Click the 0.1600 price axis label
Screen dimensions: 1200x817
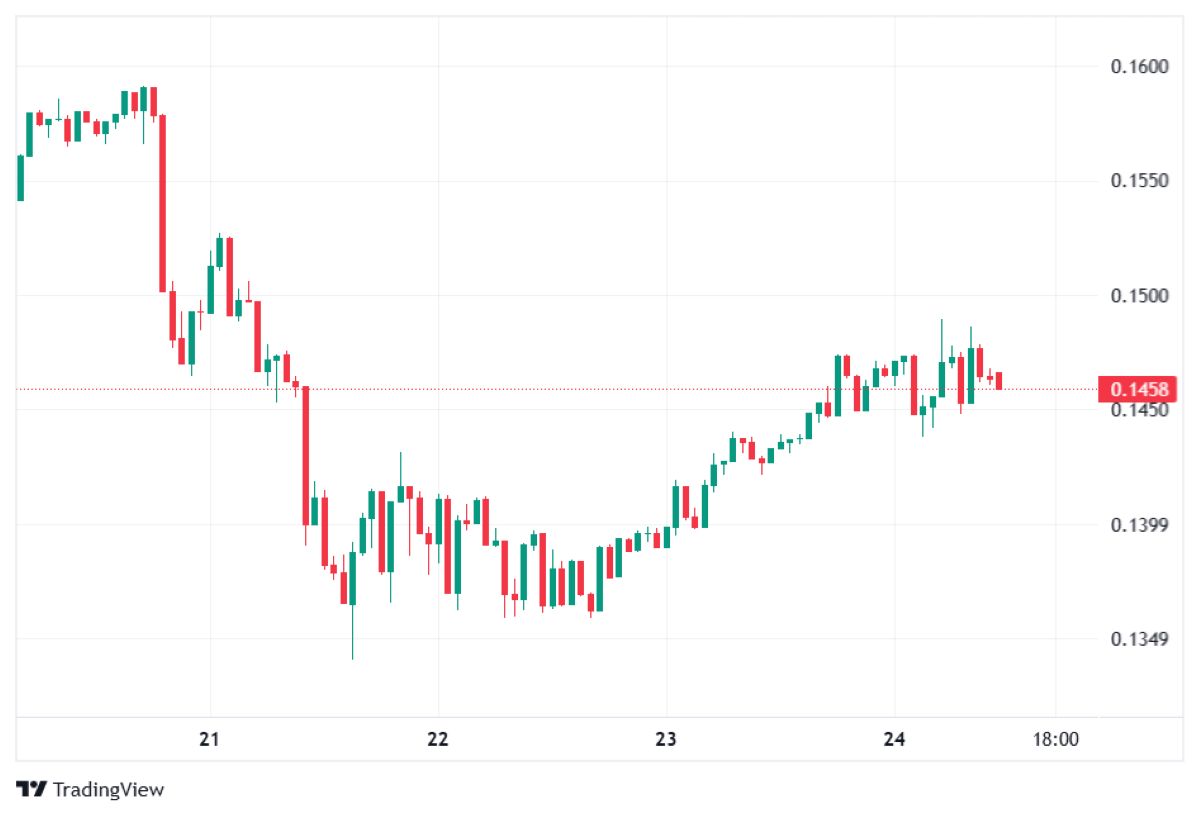point(1139,67)
